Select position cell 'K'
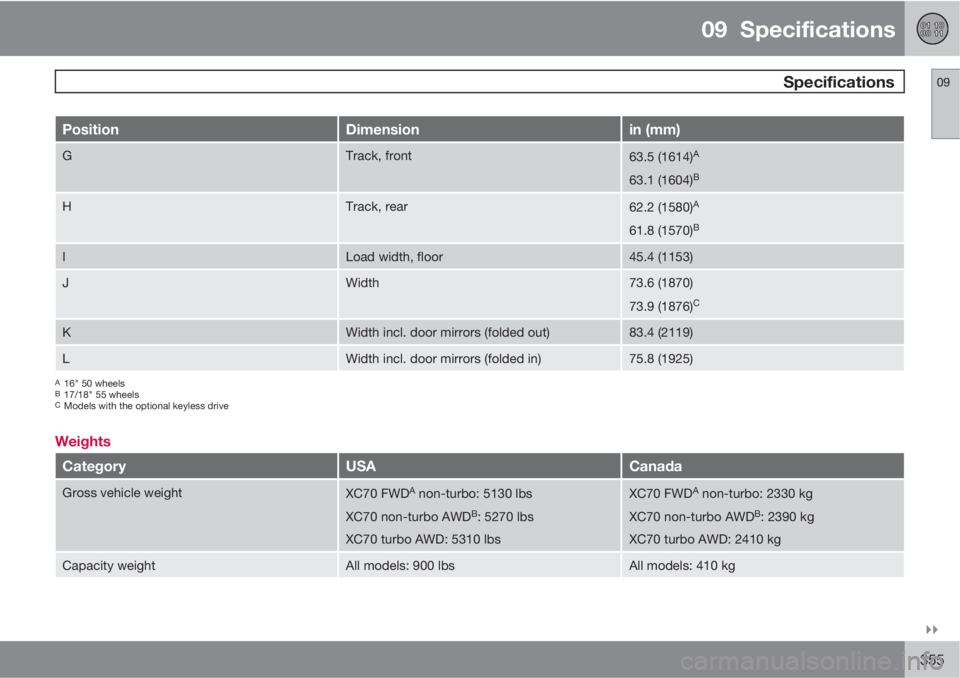Screen dimensions: 960x678 196,332
